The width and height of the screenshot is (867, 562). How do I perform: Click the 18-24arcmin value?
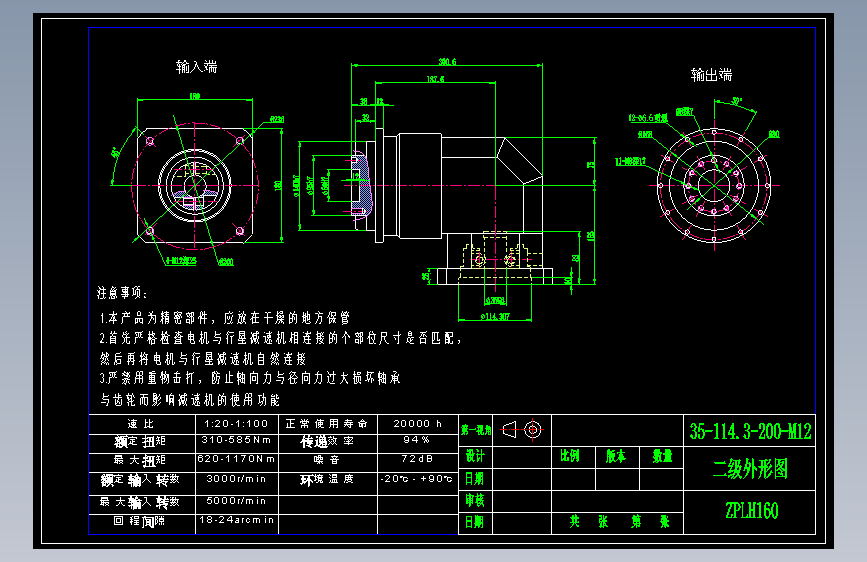(x=236, y=520)
